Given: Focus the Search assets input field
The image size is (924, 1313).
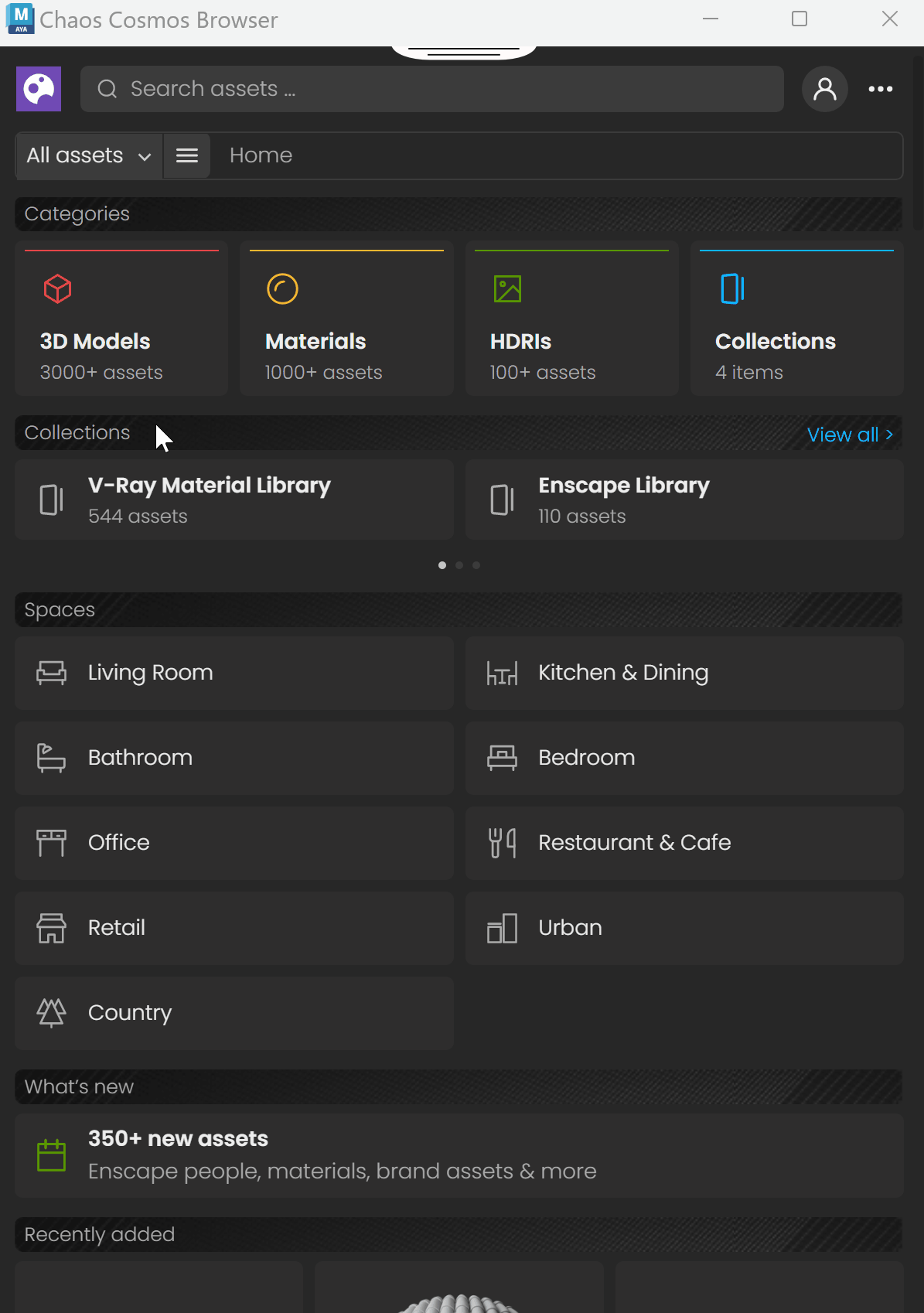Looking at the screenshot, I should pos(432,89).
